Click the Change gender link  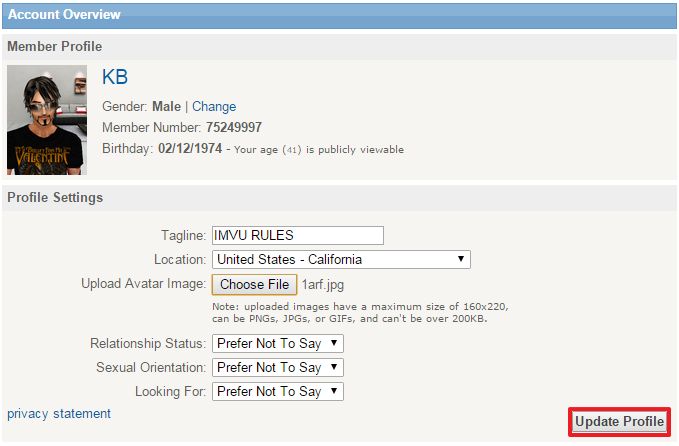click(x=214, y=106)
